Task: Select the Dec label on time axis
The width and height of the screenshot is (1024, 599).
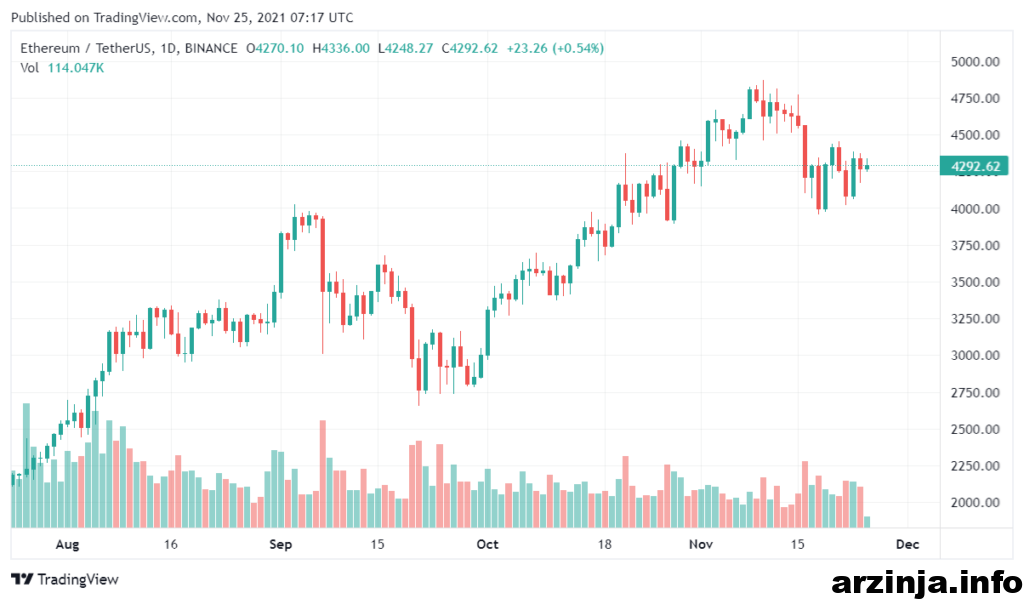Action: (x=907, y=544)
